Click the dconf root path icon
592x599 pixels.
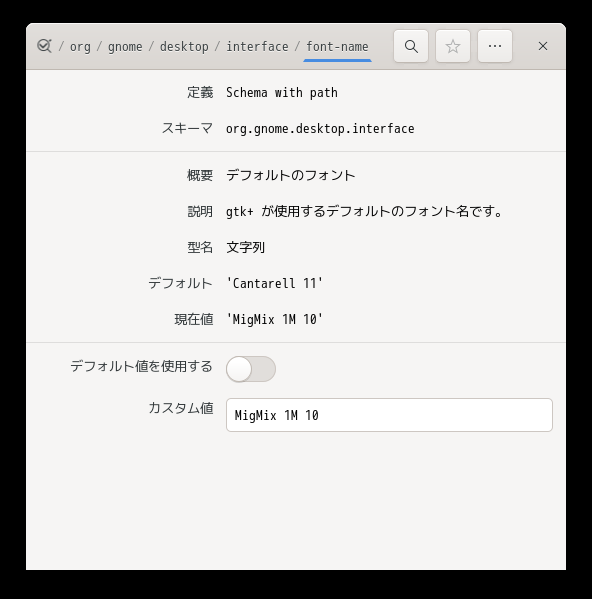click(x=44, y=46)
